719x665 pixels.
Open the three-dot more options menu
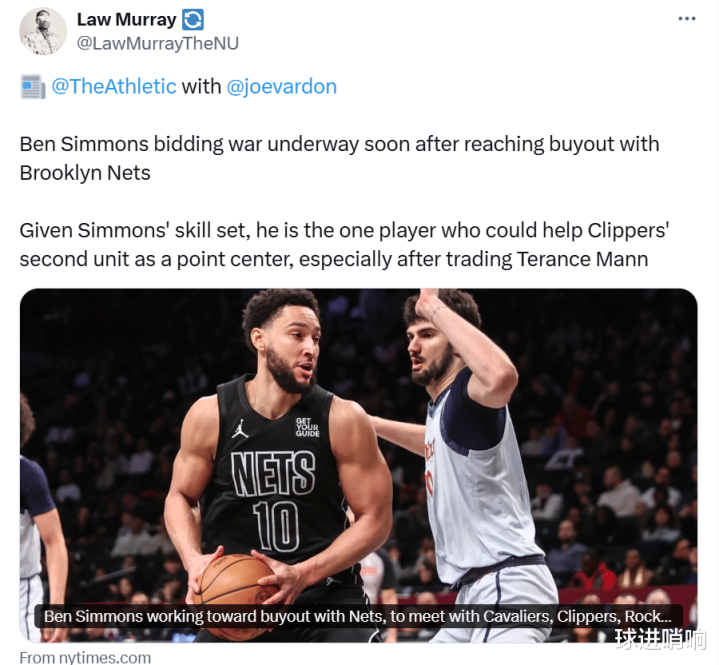tap(686, 19)
